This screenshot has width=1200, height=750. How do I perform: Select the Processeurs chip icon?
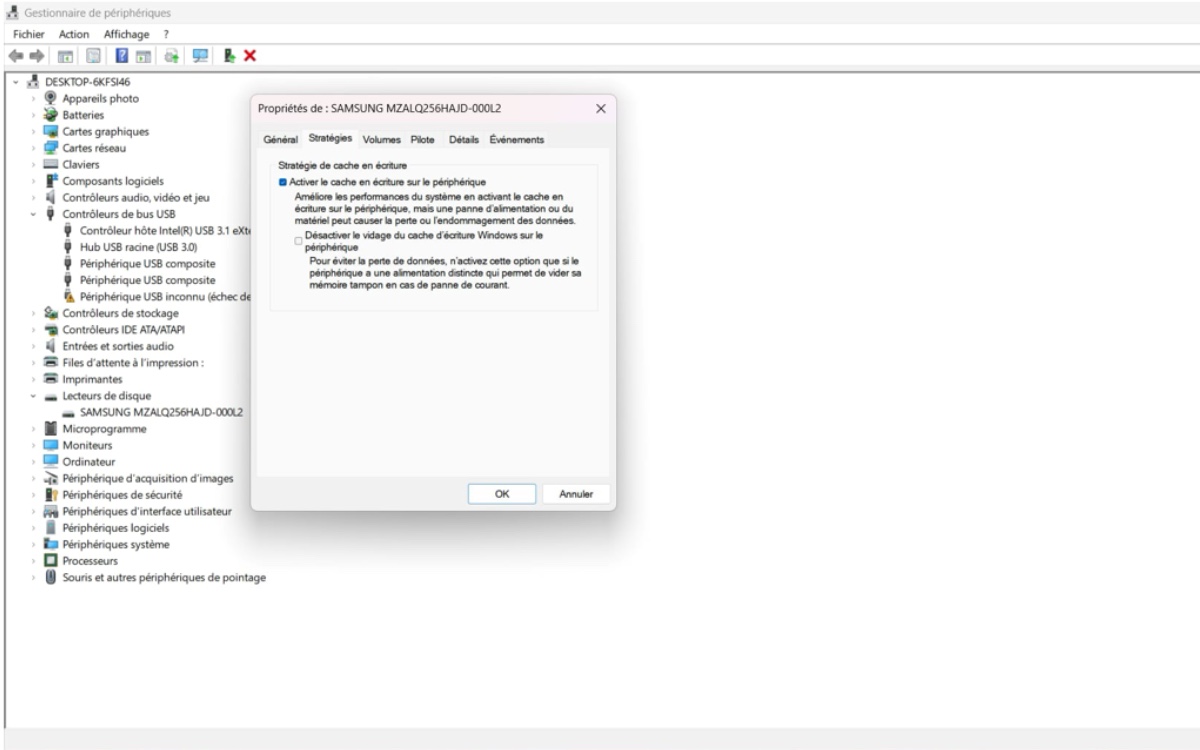click(x=51, y=561)
